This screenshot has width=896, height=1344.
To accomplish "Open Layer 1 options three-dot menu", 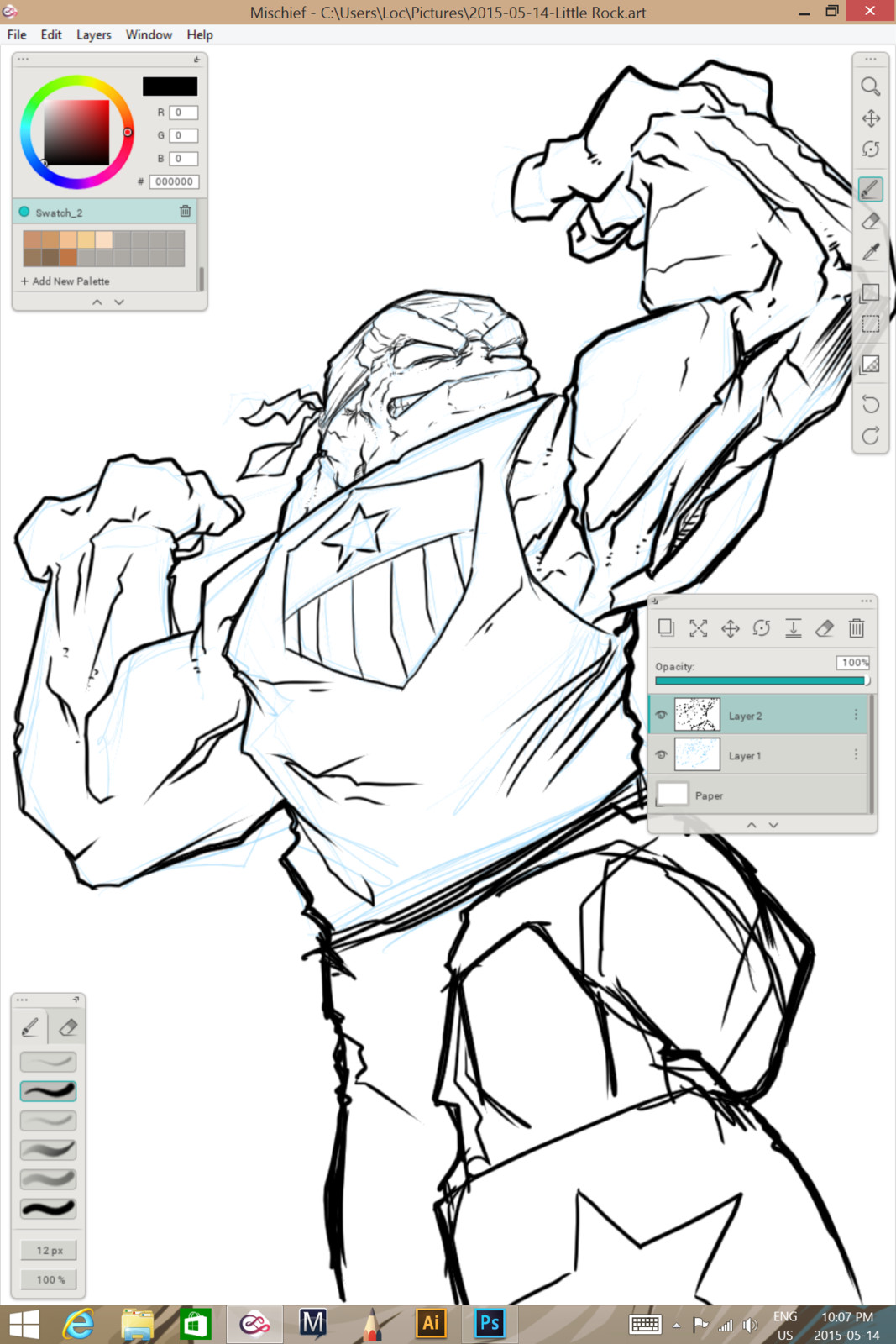I will [x=856, y=754].
